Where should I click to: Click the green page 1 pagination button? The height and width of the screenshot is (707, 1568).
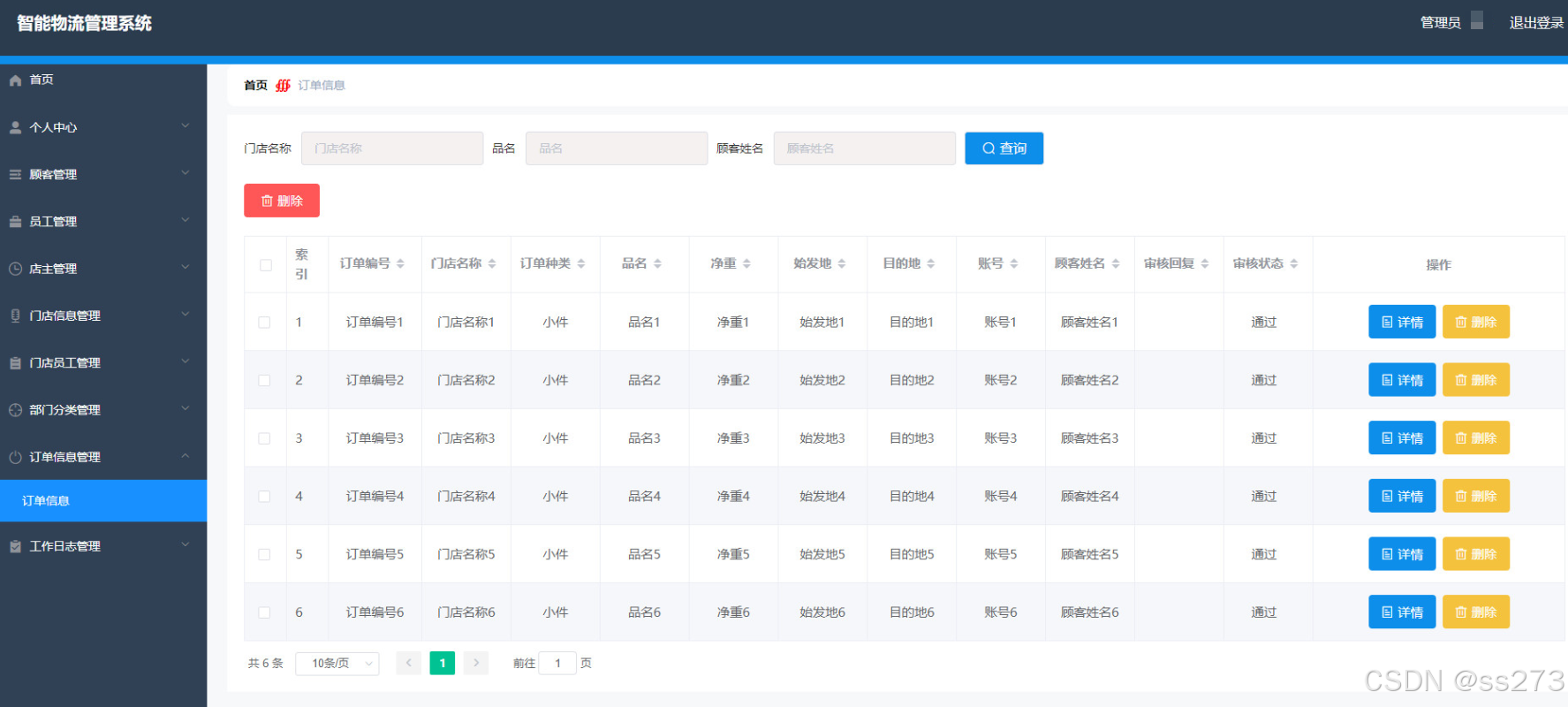point(443,663)
